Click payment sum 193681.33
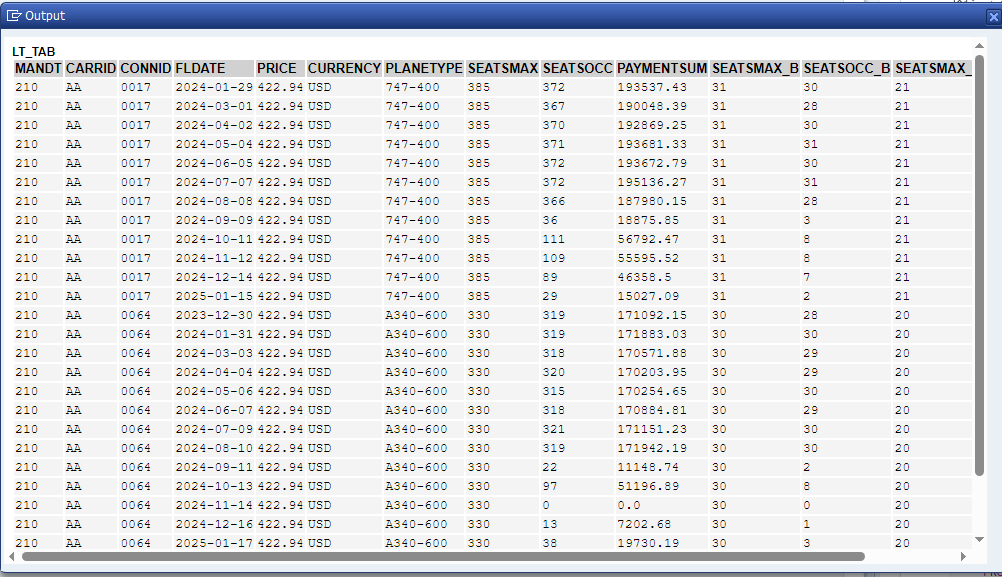The height and width of the screenshot is (577, 1002). (x=652, y=144)
